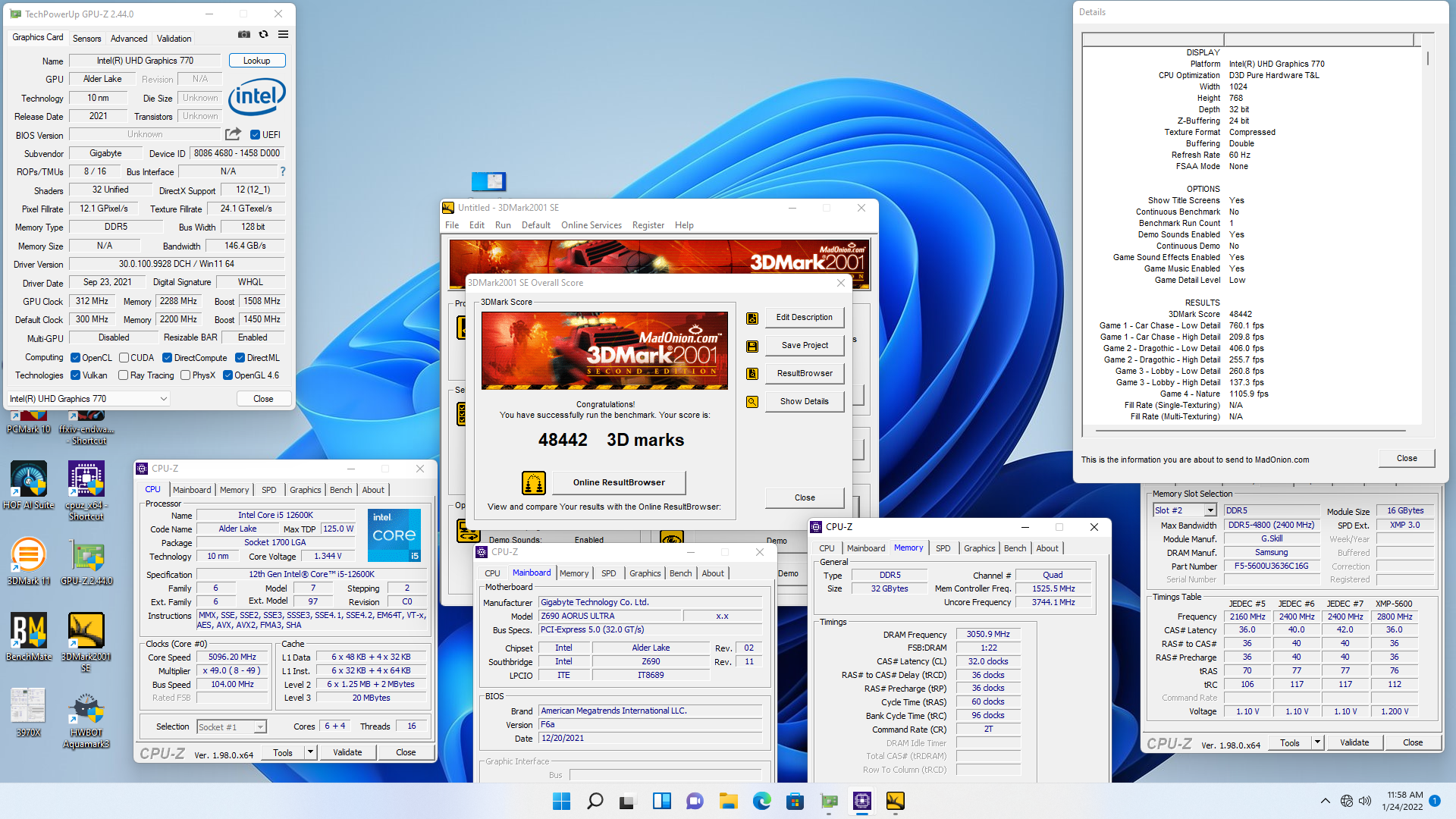1456x819 pixels.
Task: Click the Show Details button
Action: (805, 402)
